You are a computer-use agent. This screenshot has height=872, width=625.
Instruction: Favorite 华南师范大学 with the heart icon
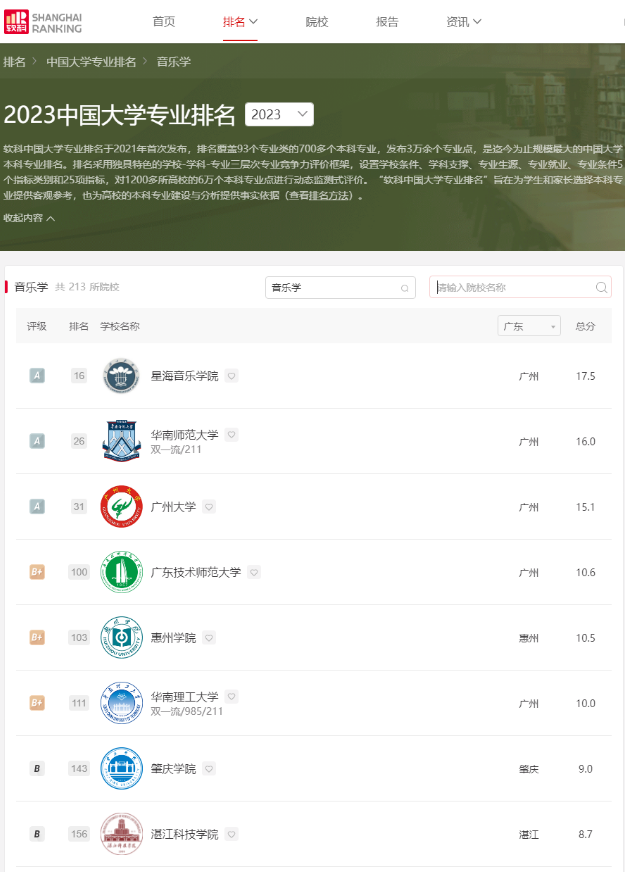click(x=231, y=434)
